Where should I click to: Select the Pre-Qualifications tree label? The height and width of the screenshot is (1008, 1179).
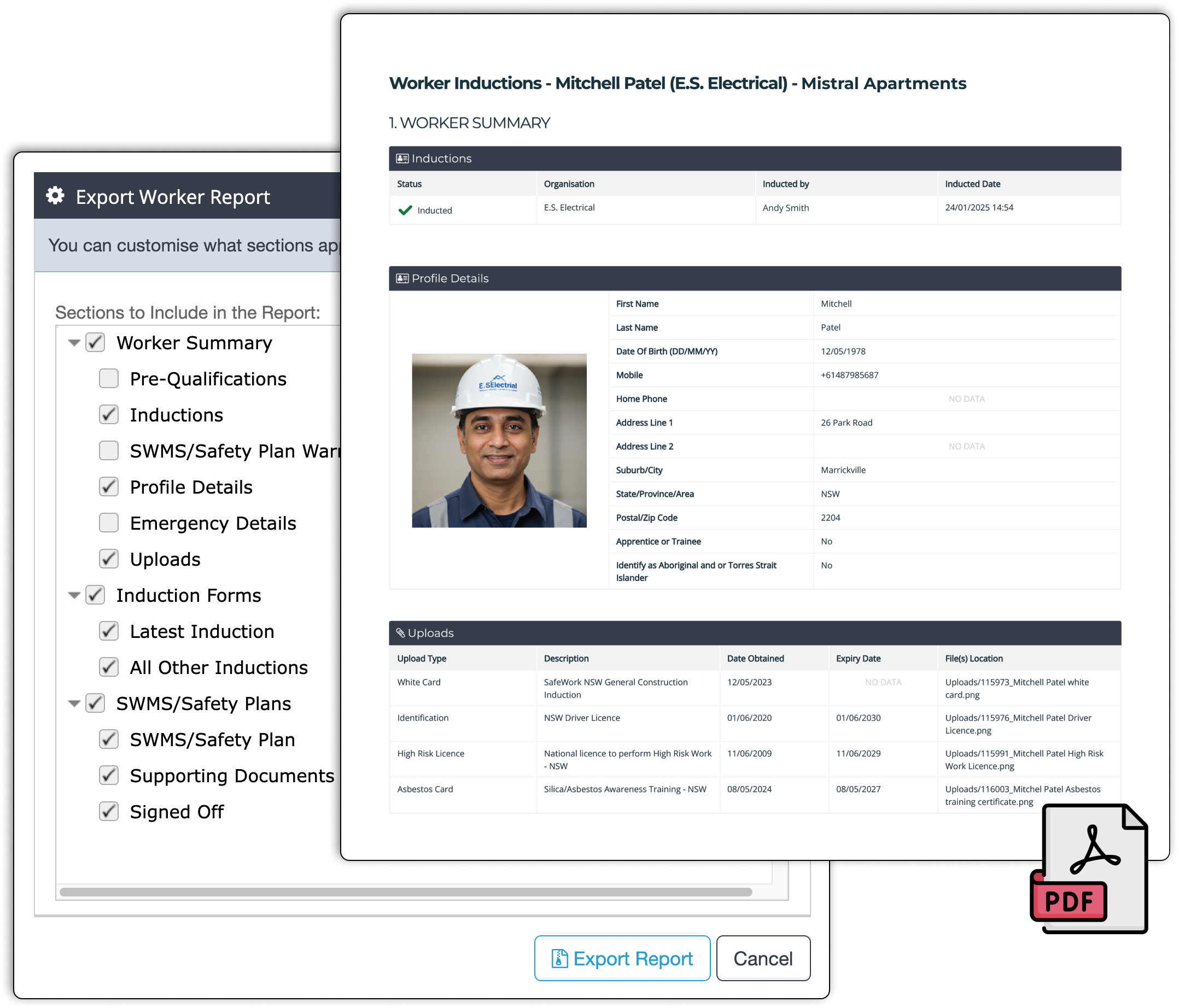pos(208,379)
